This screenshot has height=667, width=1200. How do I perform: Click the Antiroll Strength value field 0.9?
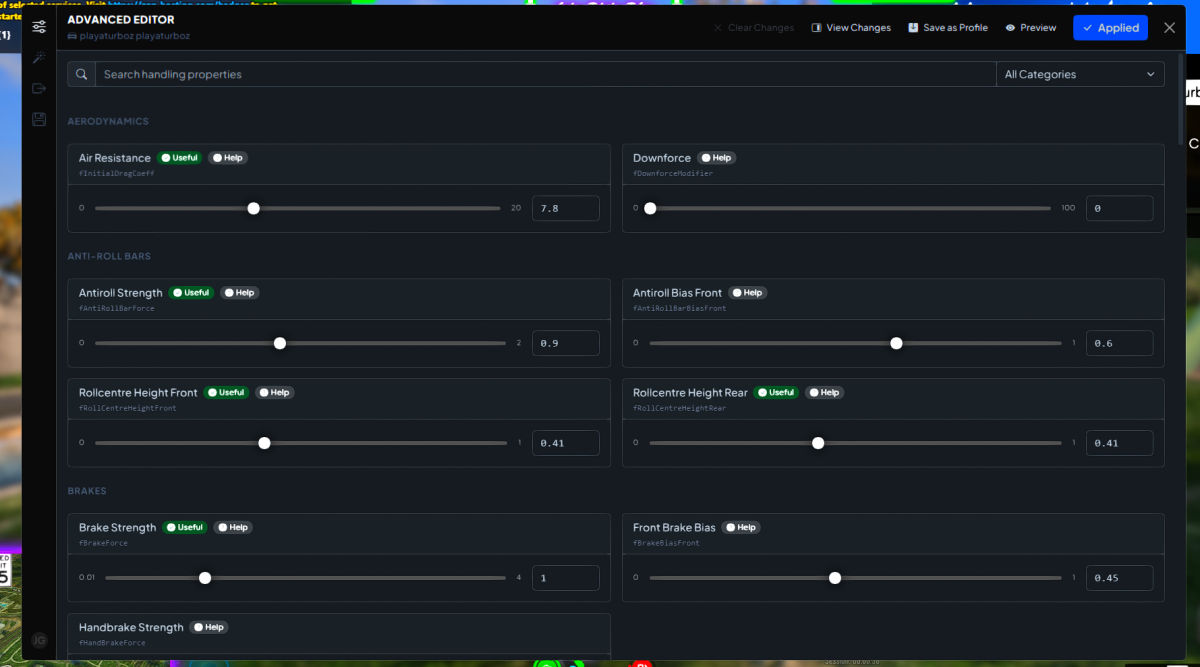(x=566, y=343)
